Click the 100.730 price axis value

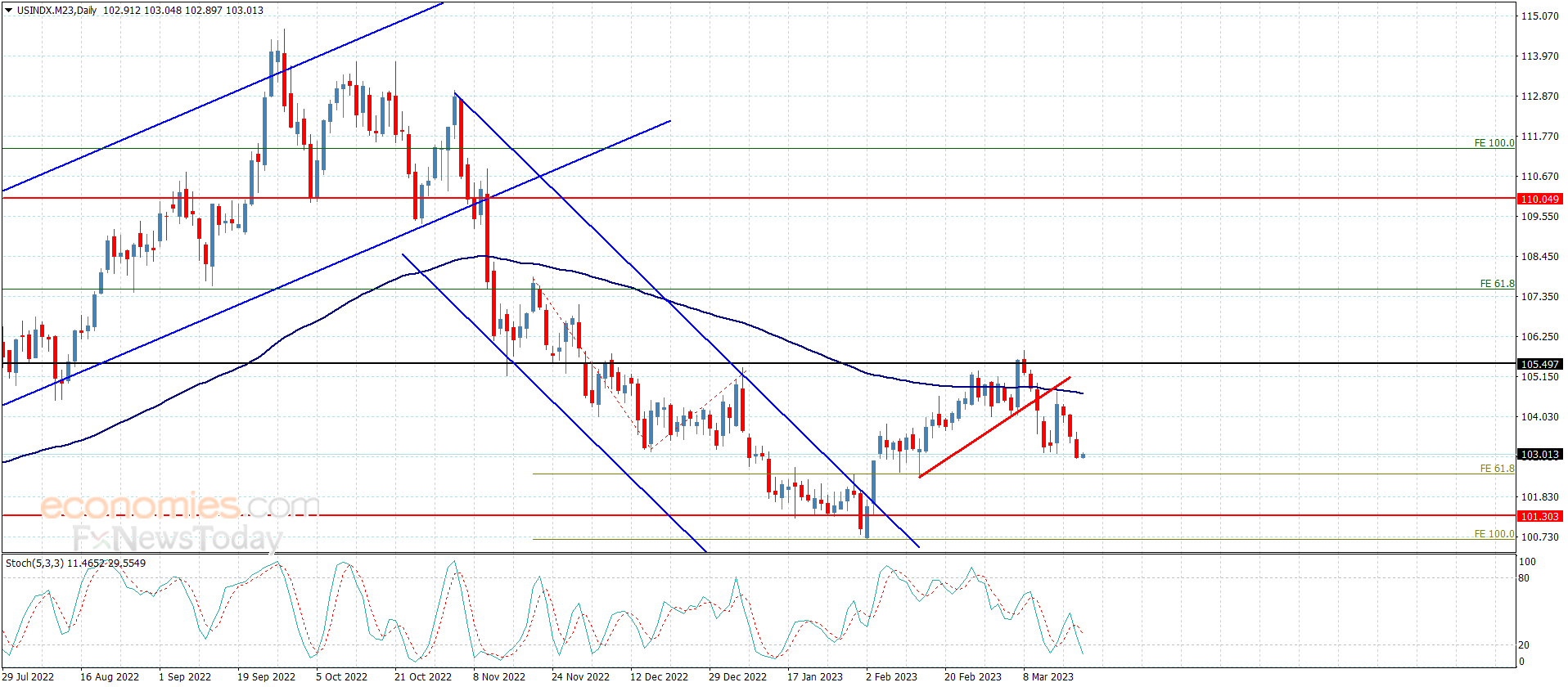click(1539, 537)
